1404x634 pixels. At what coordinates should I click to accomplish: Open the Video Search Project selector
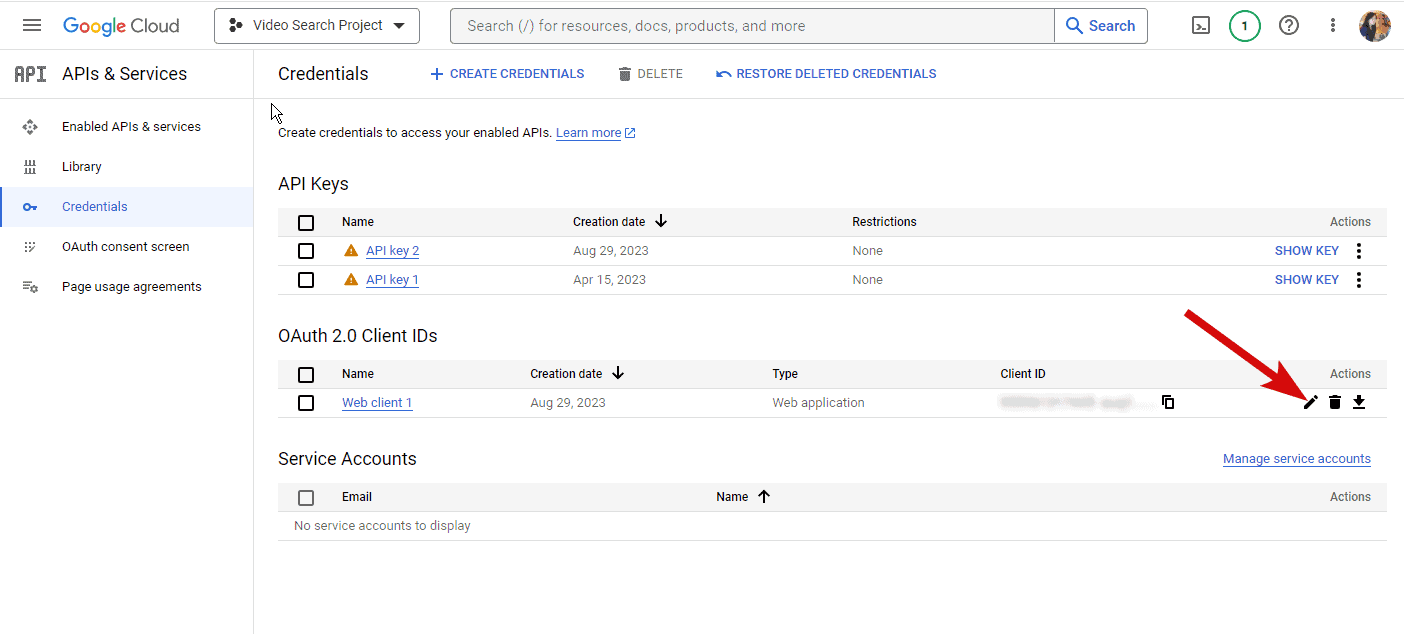[x=317, y=26]
